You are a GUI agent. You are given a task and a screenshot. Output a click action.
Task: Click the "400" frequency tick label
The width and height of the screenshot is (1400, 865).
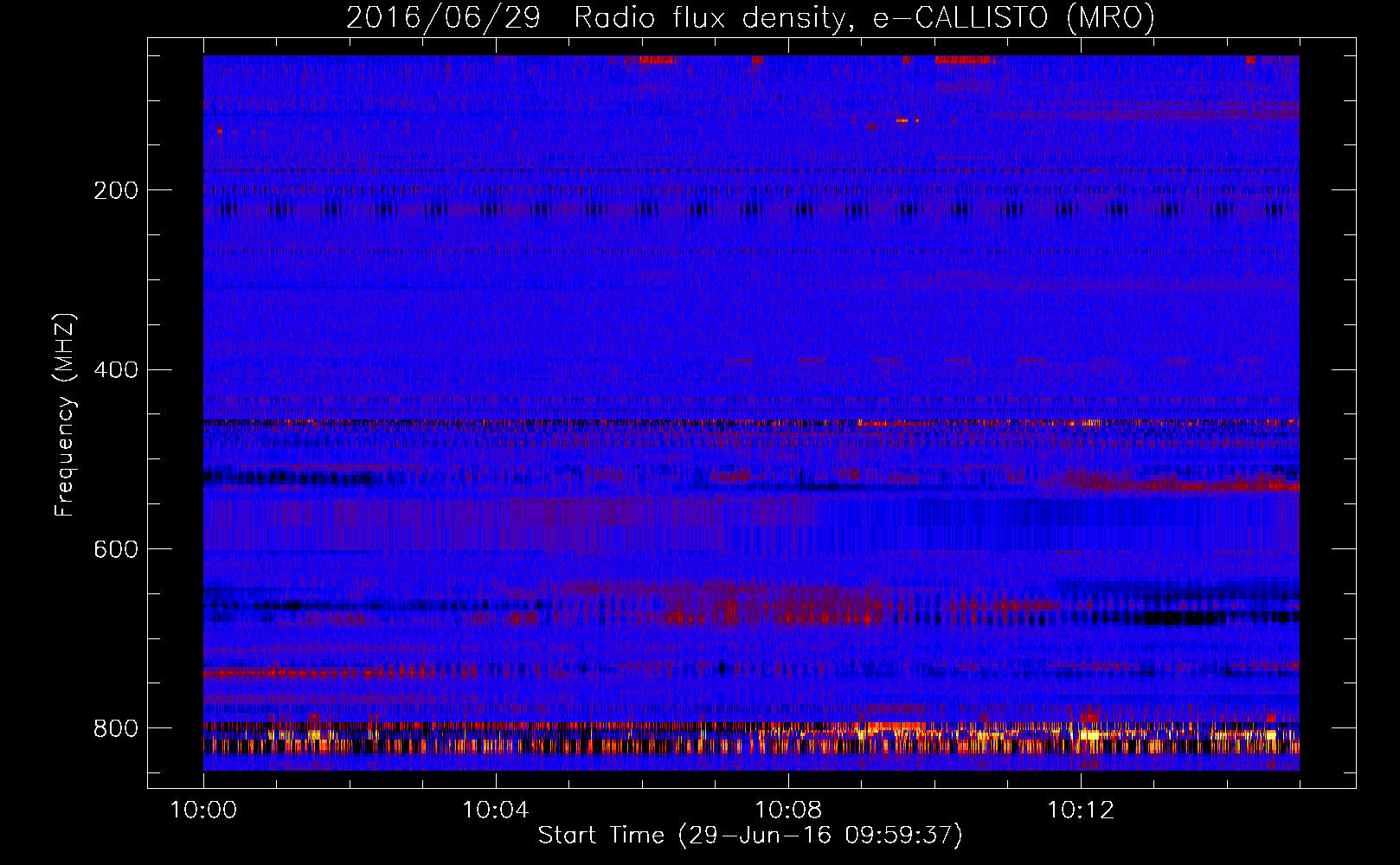(116, 370)
